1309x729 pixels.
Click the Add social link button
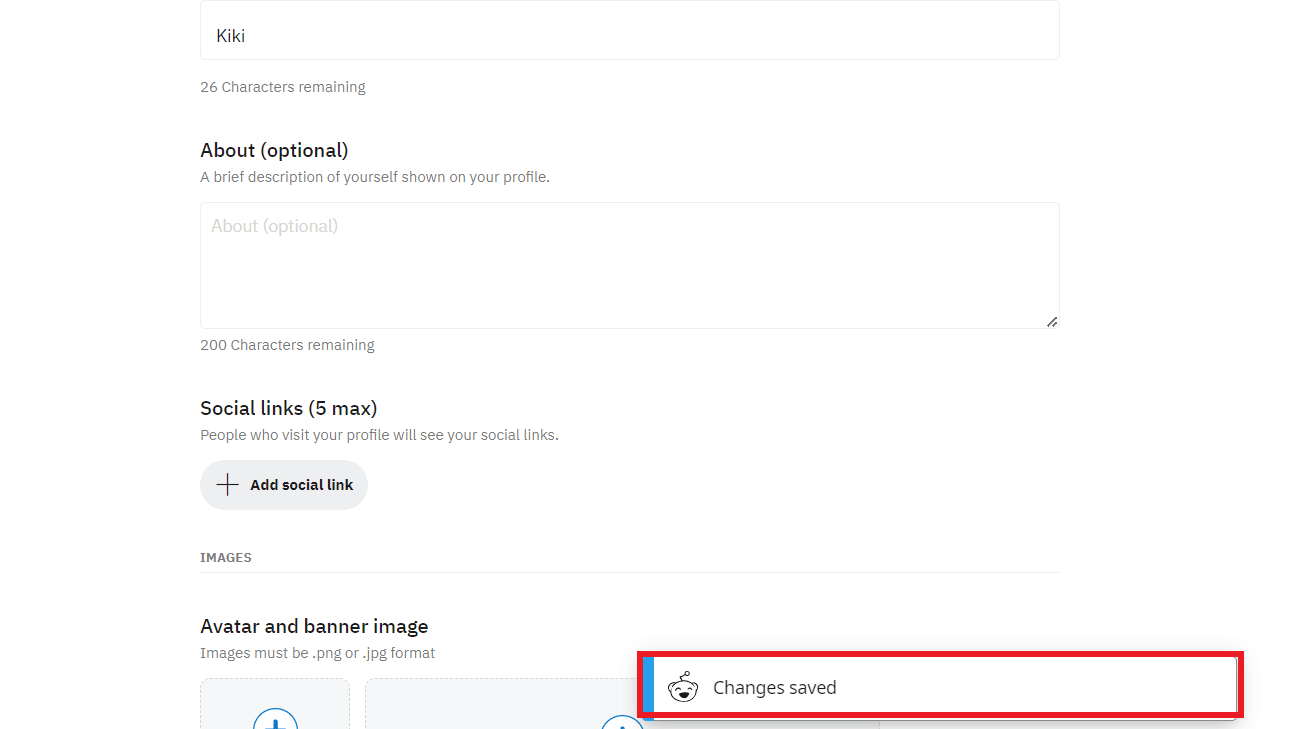click(x=284, y=485)
